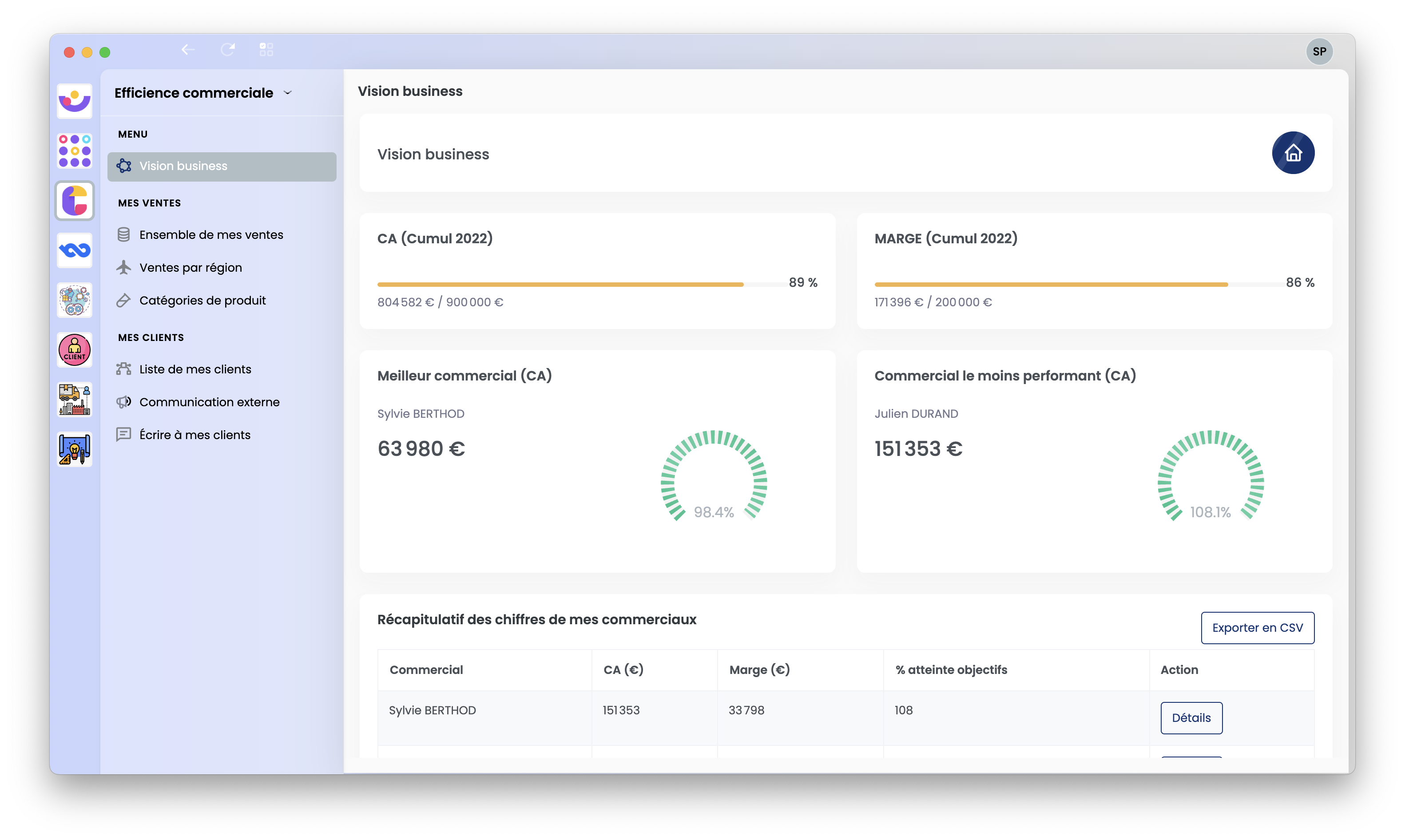The image size is (1405, 840).
Task: Click people icon beside Liste de mes clients
Action: pyautogui.click(x=123, y=369)
